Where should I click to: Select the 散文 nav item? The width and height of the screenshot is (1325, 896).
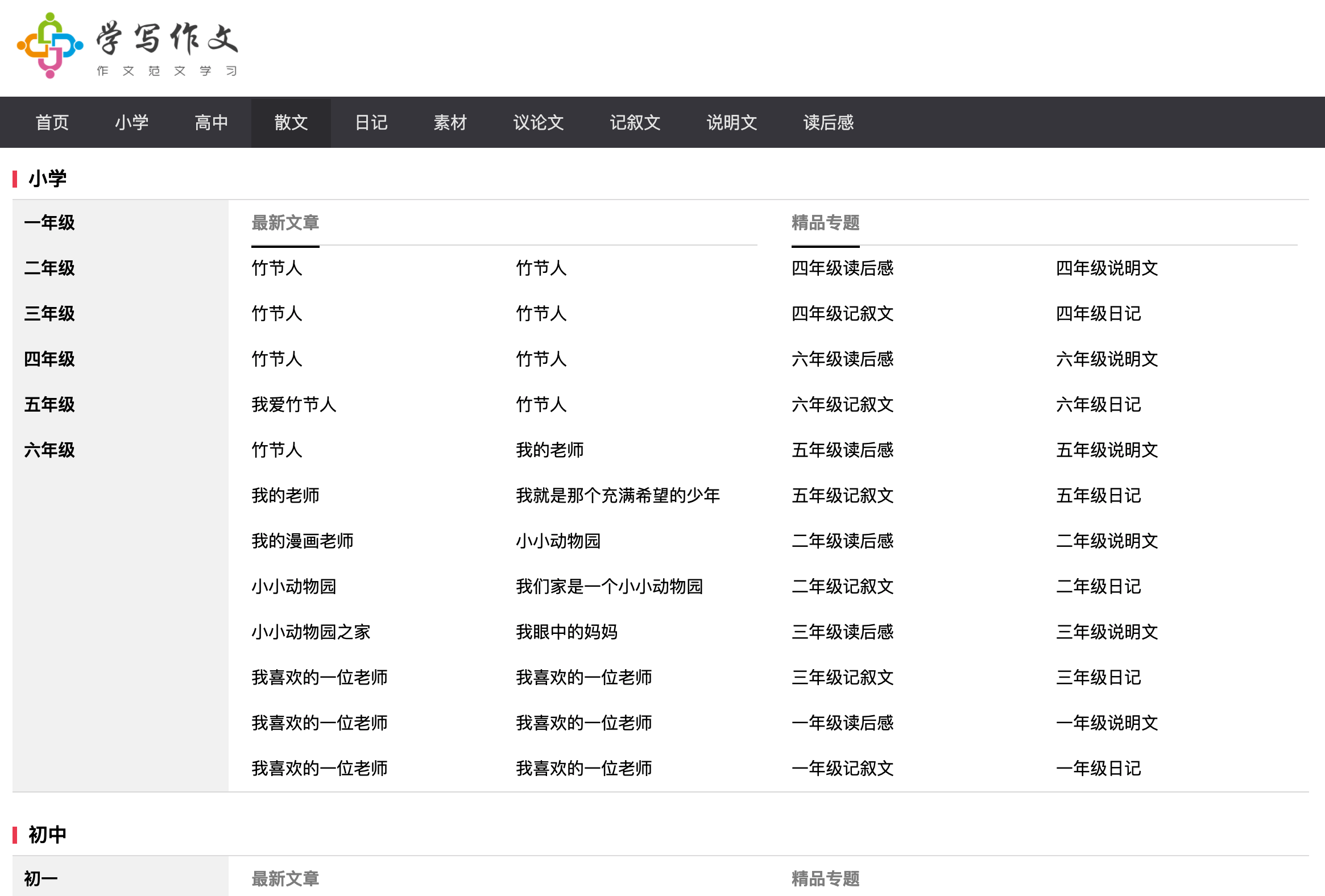[291, 123]
